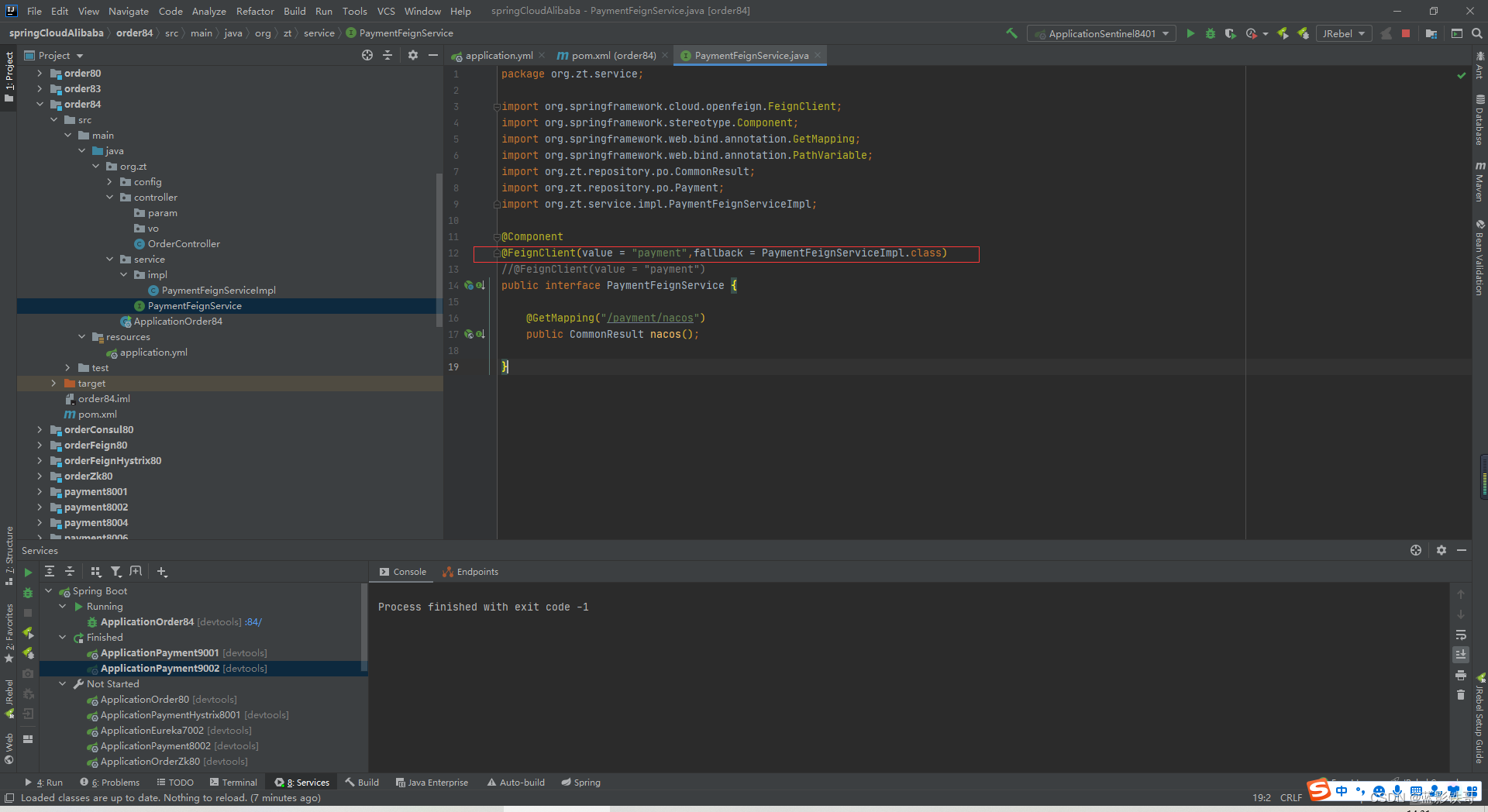Select OrderController in project tree
Viewport: 1488px width, 812px height.
184,243
